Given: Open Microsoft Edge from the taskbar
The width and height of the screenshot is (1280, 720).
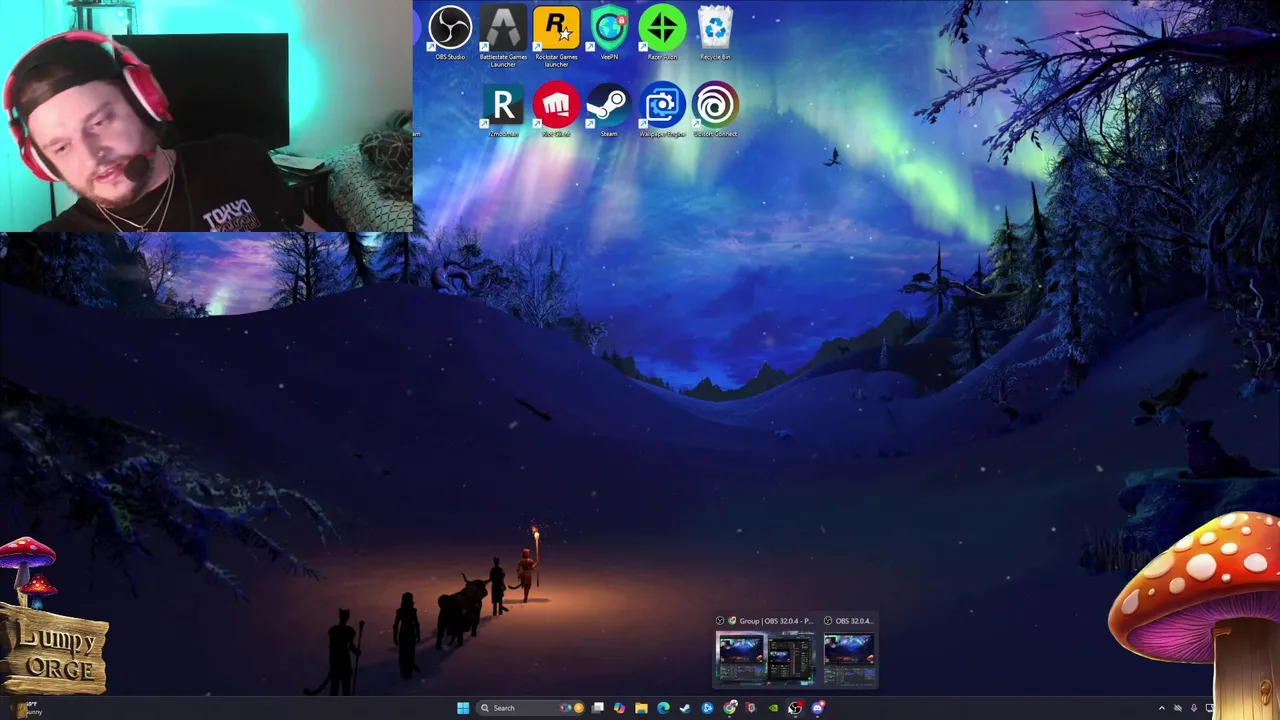Looking at the screenshot, I should [663, 708].
